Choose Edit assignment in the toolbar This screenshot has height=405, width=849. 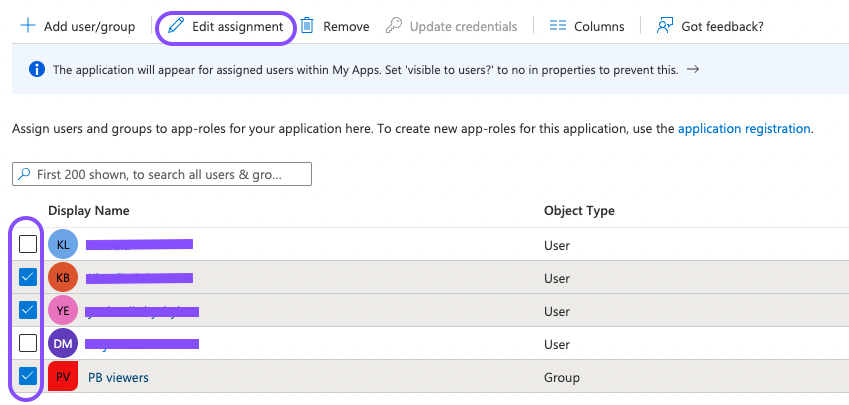tap(226, 26)
